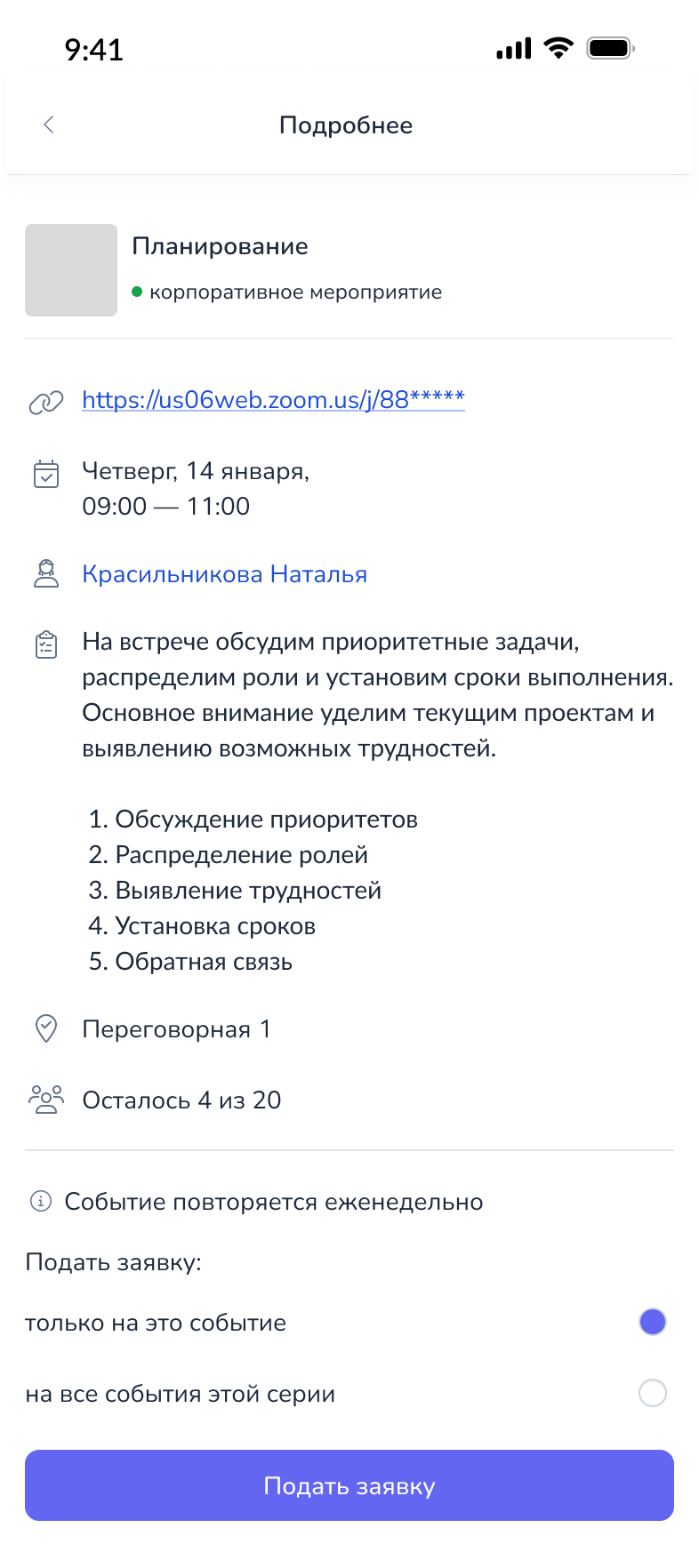Open the Zoom meeting link
The height and width of the screenshot is (1568, 699).
pyautogui.click(x=273, y=400)
